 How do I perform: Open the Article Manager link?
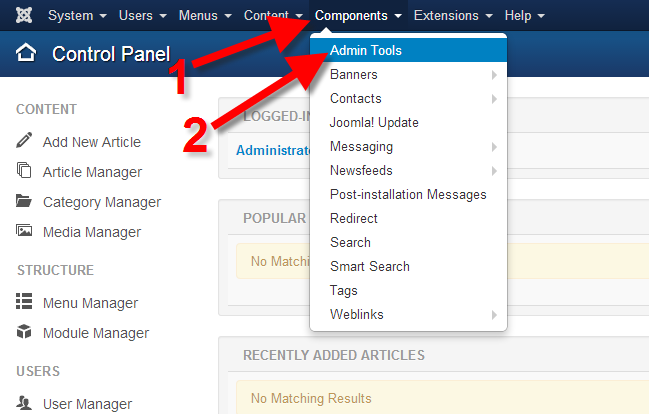click(92, 172)
